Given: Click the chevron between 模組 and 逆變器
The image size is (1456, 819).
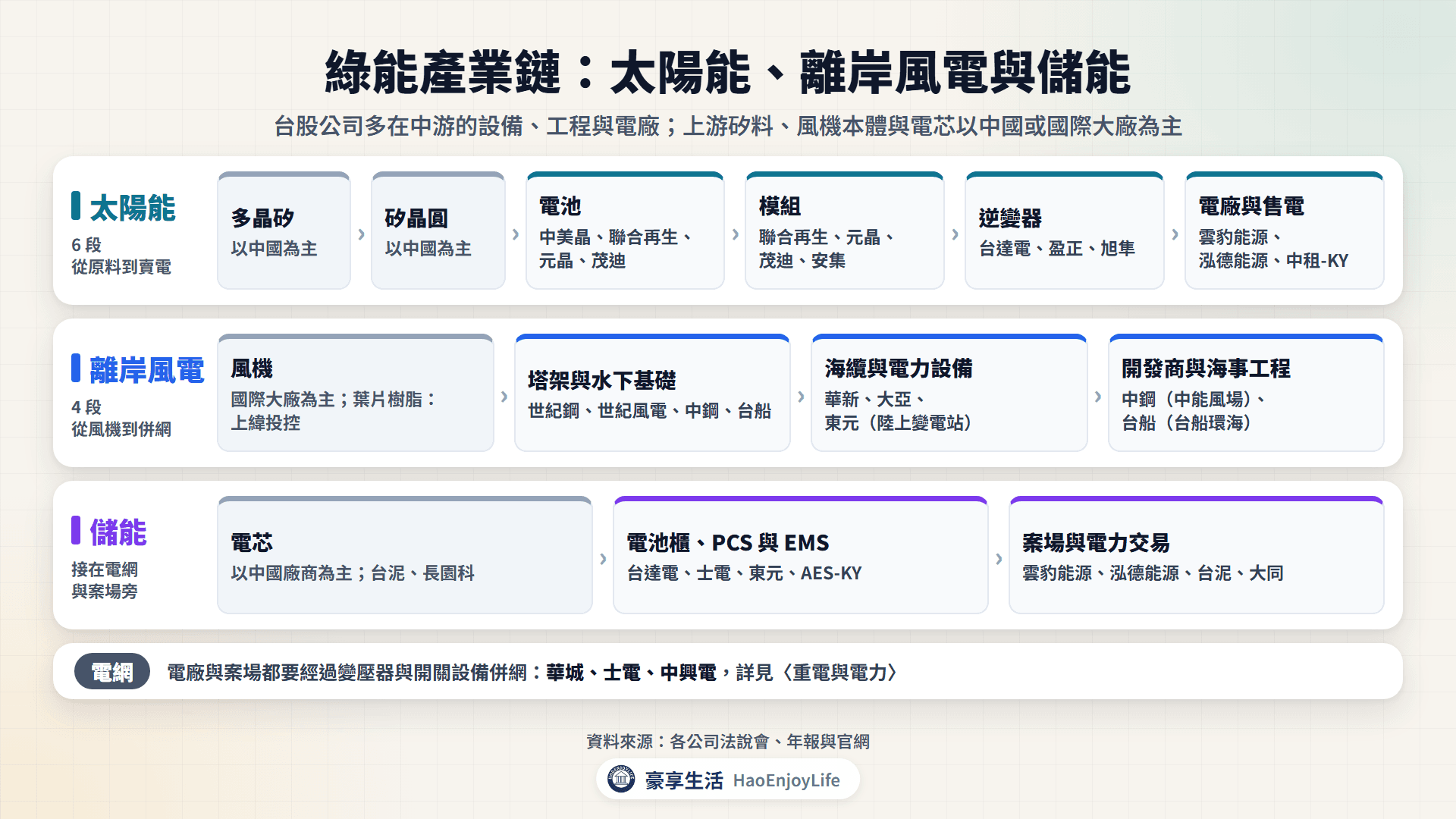Looking at the screenshot, I should click(x=955, y=234).
